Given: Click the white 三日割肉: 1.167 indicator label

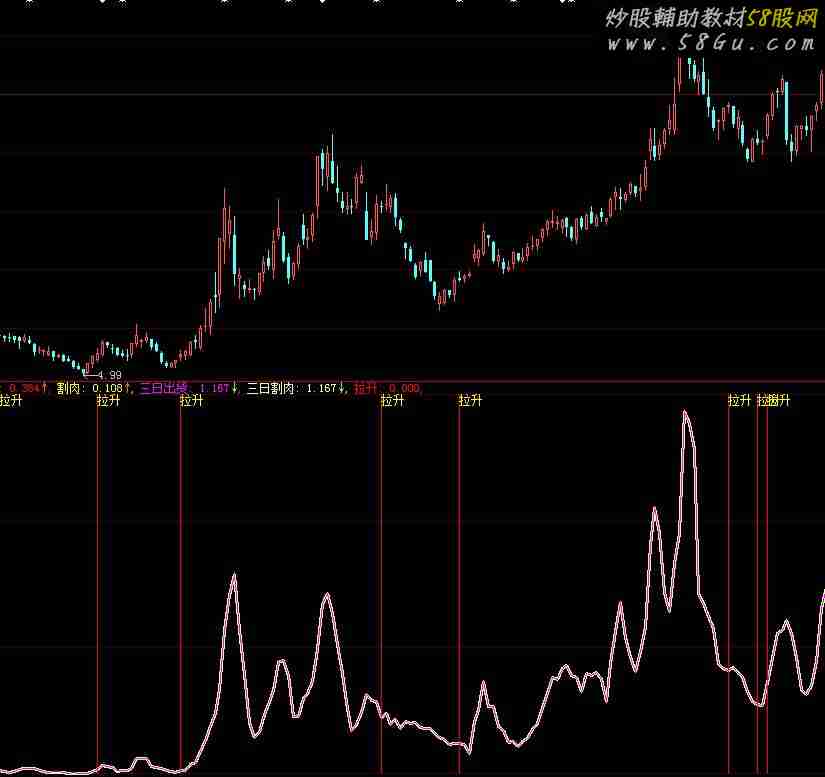Looking at the screenshot, I should click(291, 388).
